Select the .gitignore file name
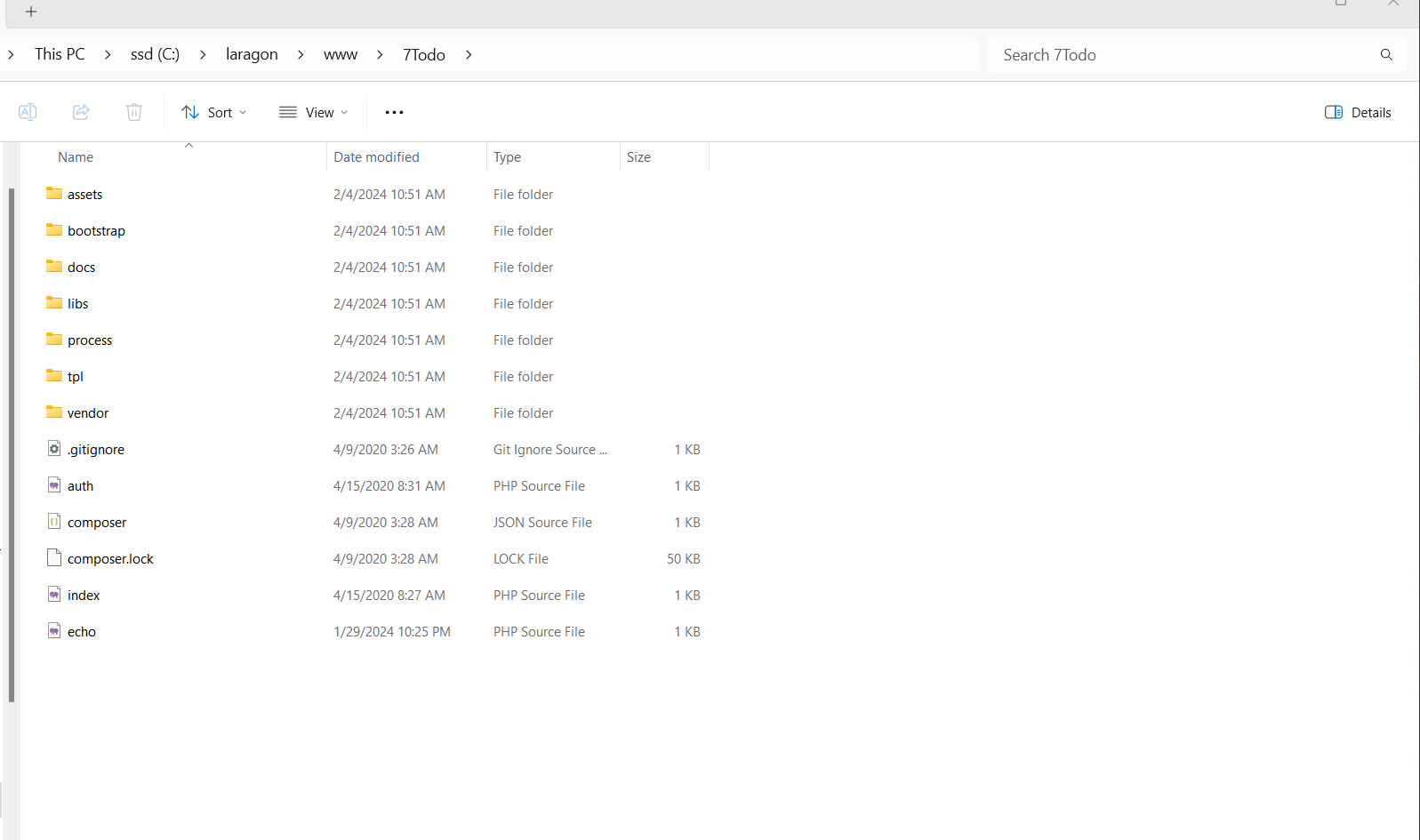The height and width of the screenshot is (840, 1420). point(96,450)
